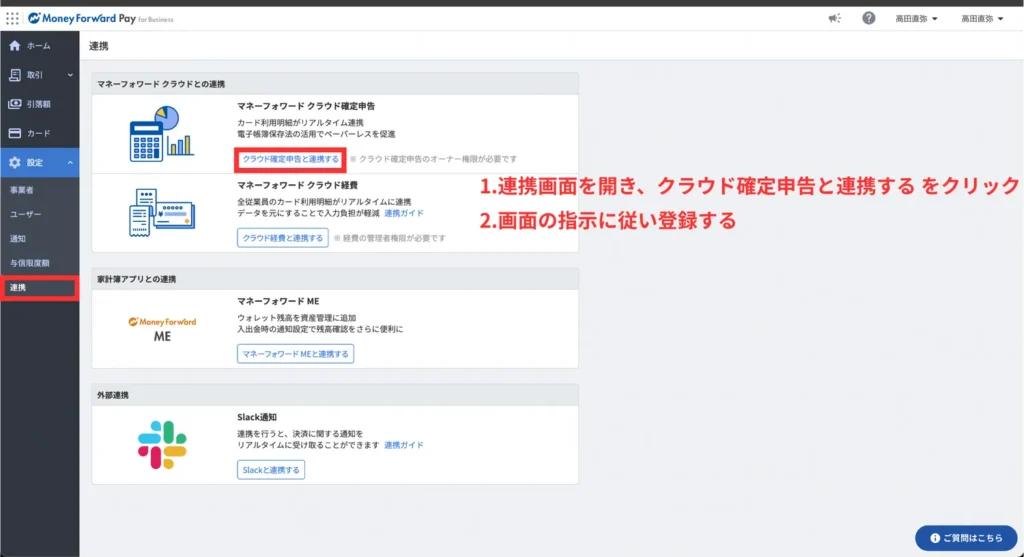The height and width of the screenshot is (557, 1024).
Task: Open 与信限度額 settings submenu item
Action: pos(39,263)
